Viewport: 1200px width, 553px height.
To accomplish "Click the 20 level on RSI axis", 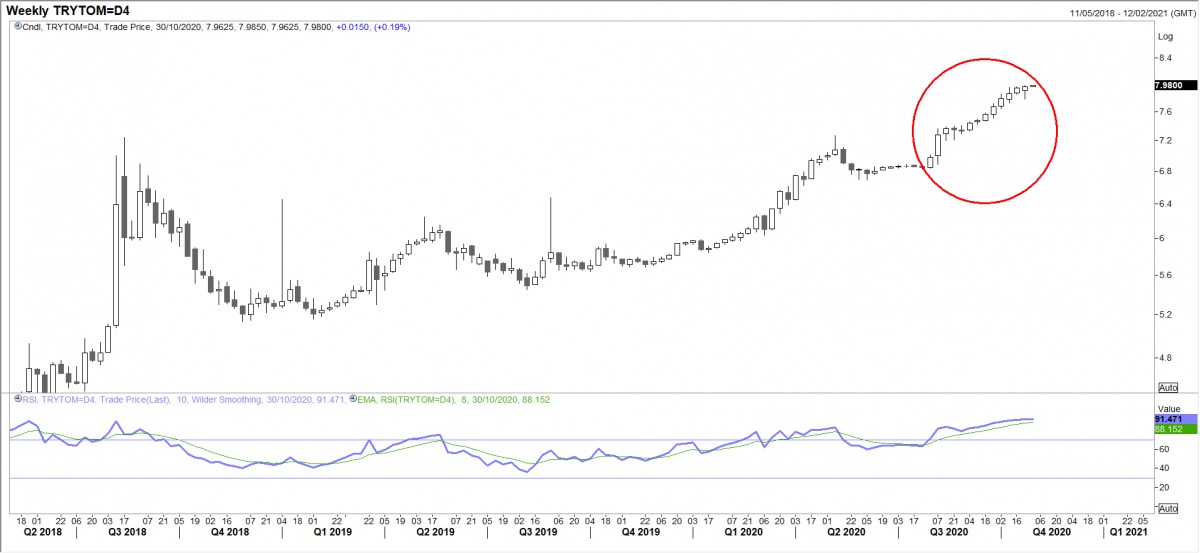I will pyautogui.click(x=1162, y=487).
